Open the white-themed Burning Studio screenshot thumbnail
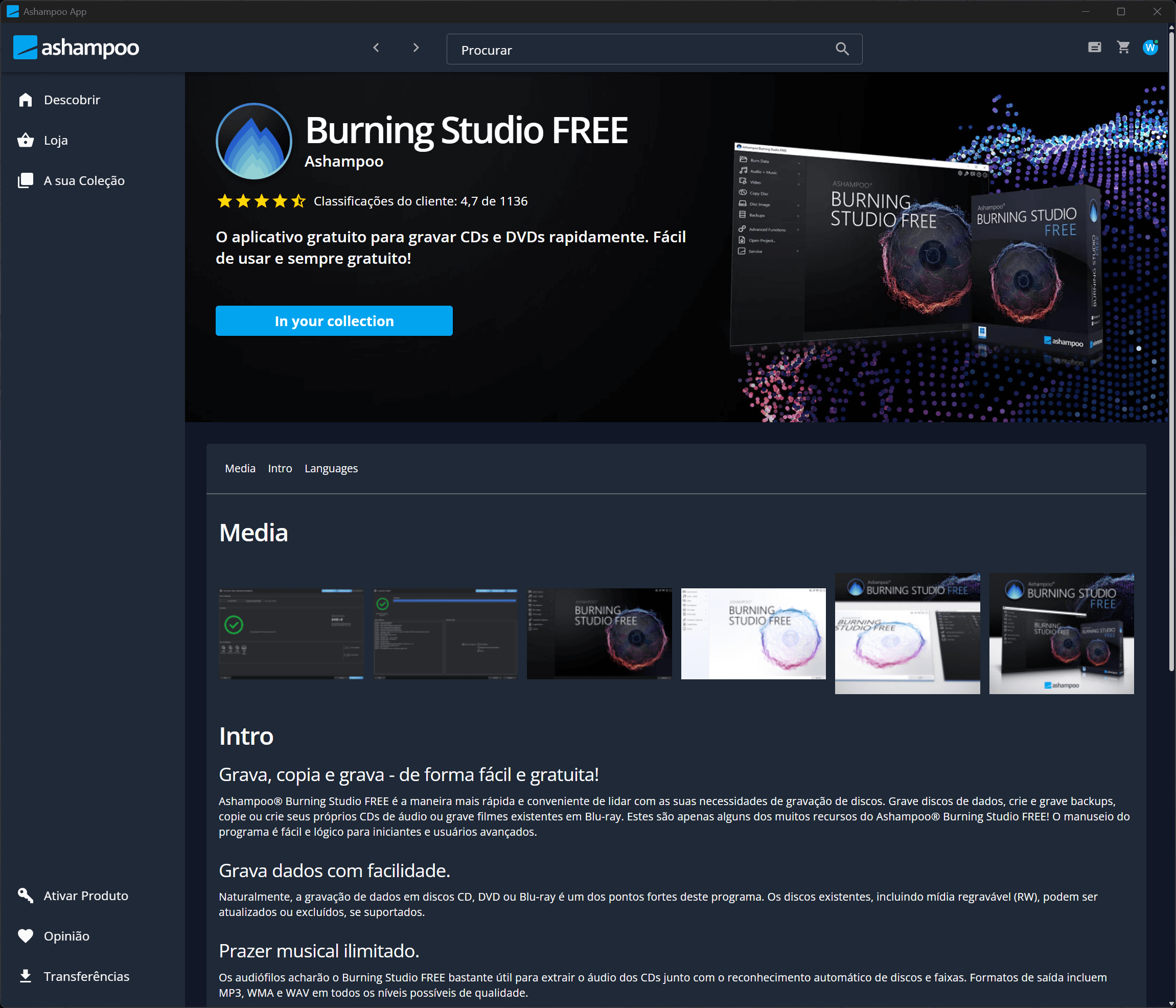This screenshot has width=1176, height=1008. (753, 633)
